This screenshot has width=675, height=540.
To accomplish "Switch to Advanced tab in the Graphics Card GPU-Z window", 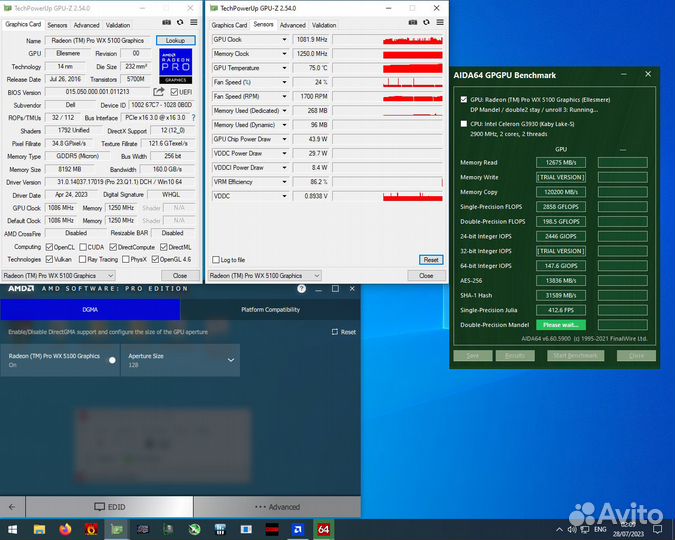I will (86, 25).
